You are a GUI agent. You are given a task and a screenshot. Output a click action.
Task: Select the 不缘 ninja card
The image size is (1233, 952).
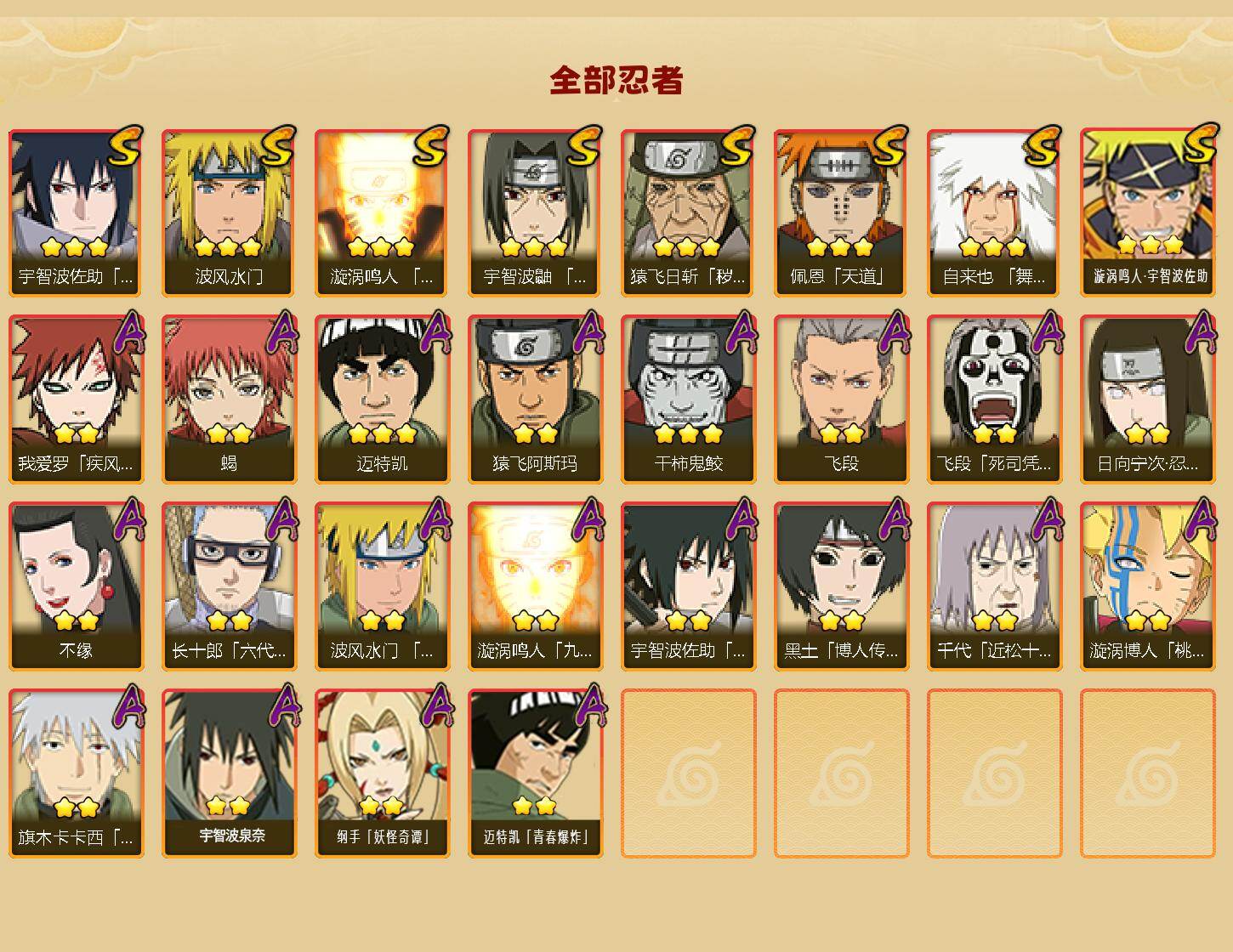pyautogui.click(x=76, y=586)
